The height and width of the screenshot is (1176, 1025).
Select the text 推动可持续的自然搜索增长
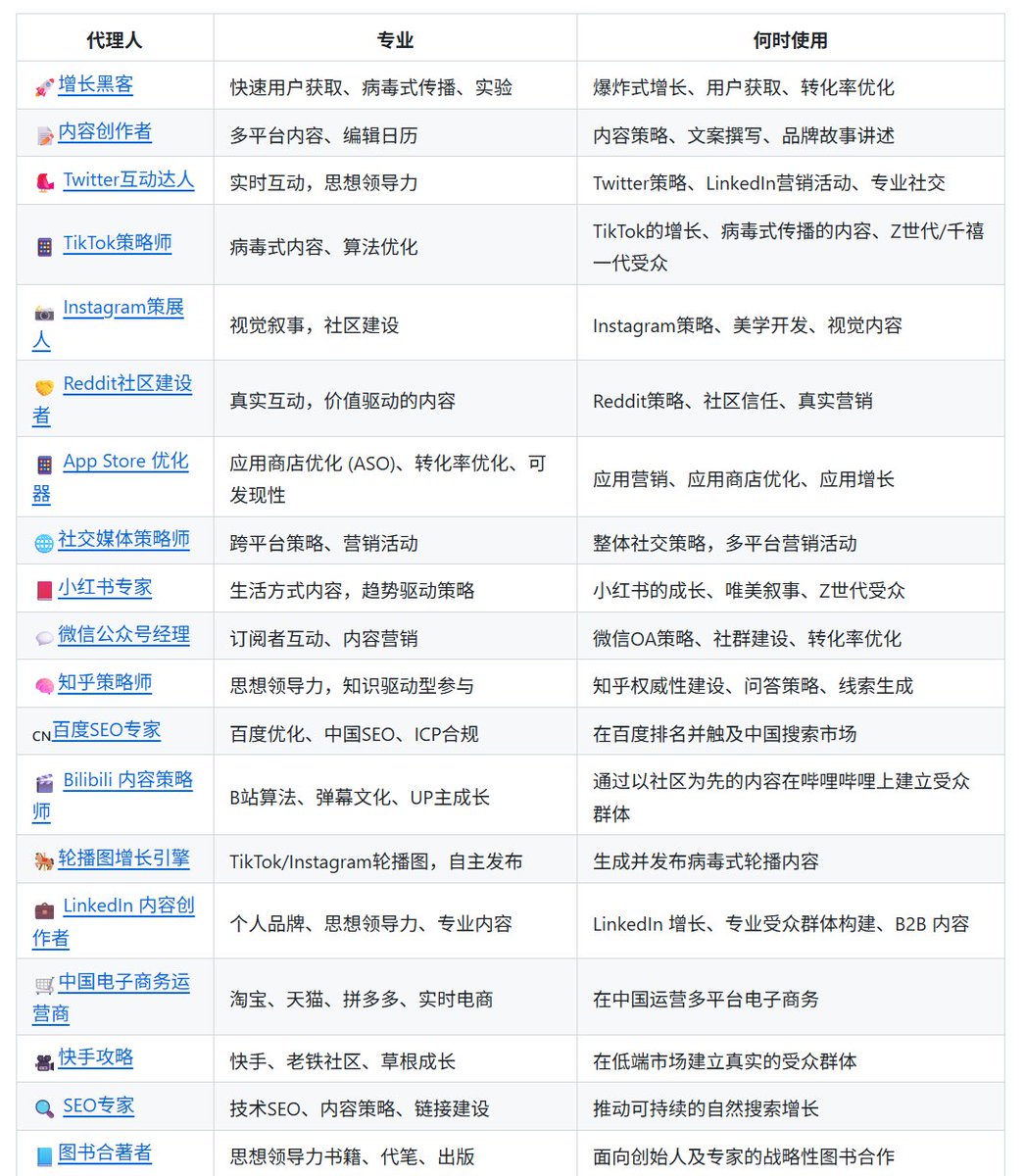706,1109
